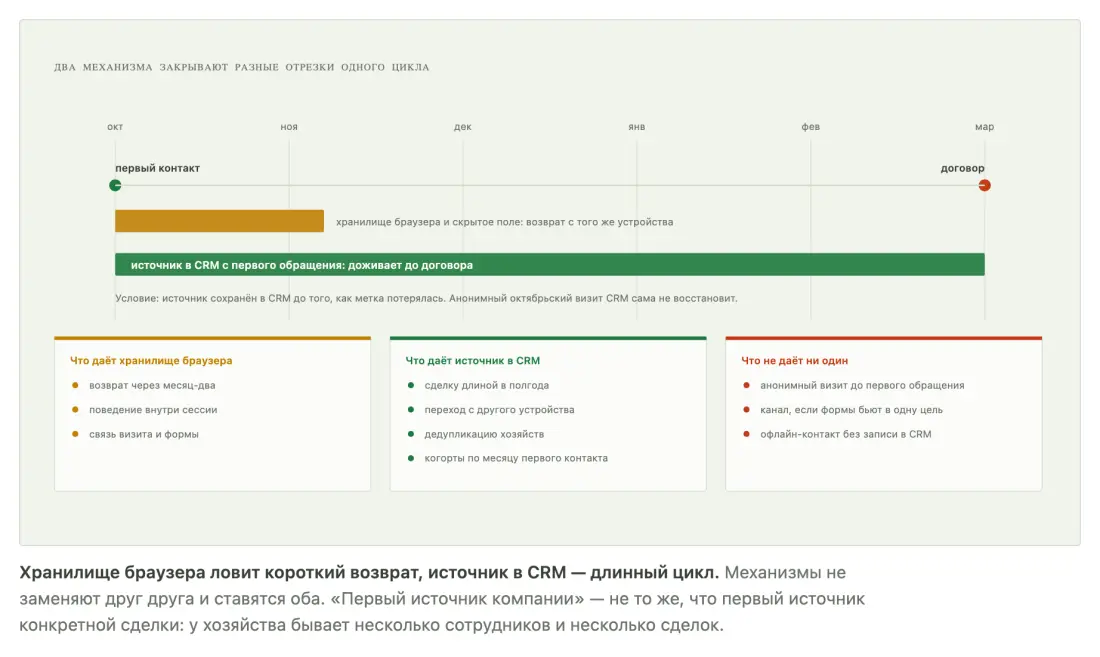Pick the "янв" month label
The width and height of the screenshot is (1100, 657).
point(636,127)
